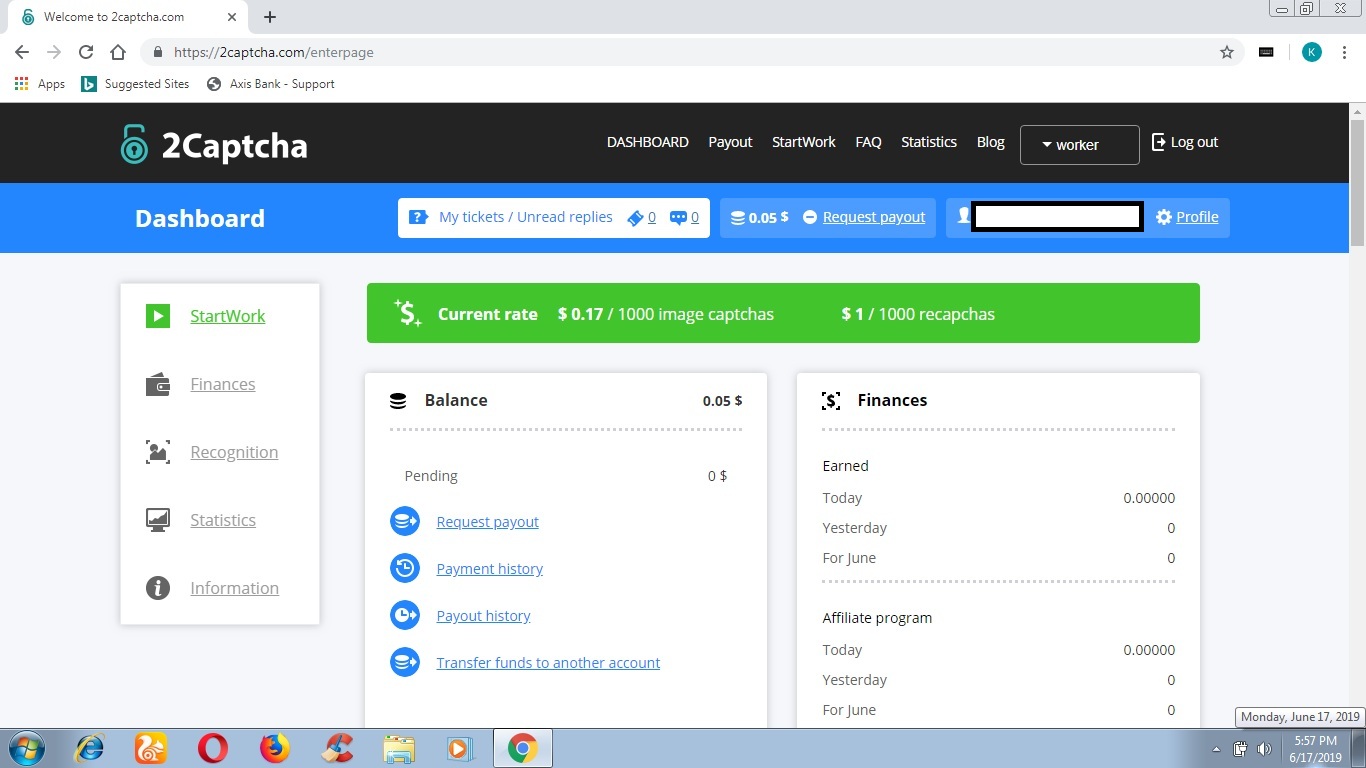Click the Finances wallet icon in sidebar

tap(158, 384)
